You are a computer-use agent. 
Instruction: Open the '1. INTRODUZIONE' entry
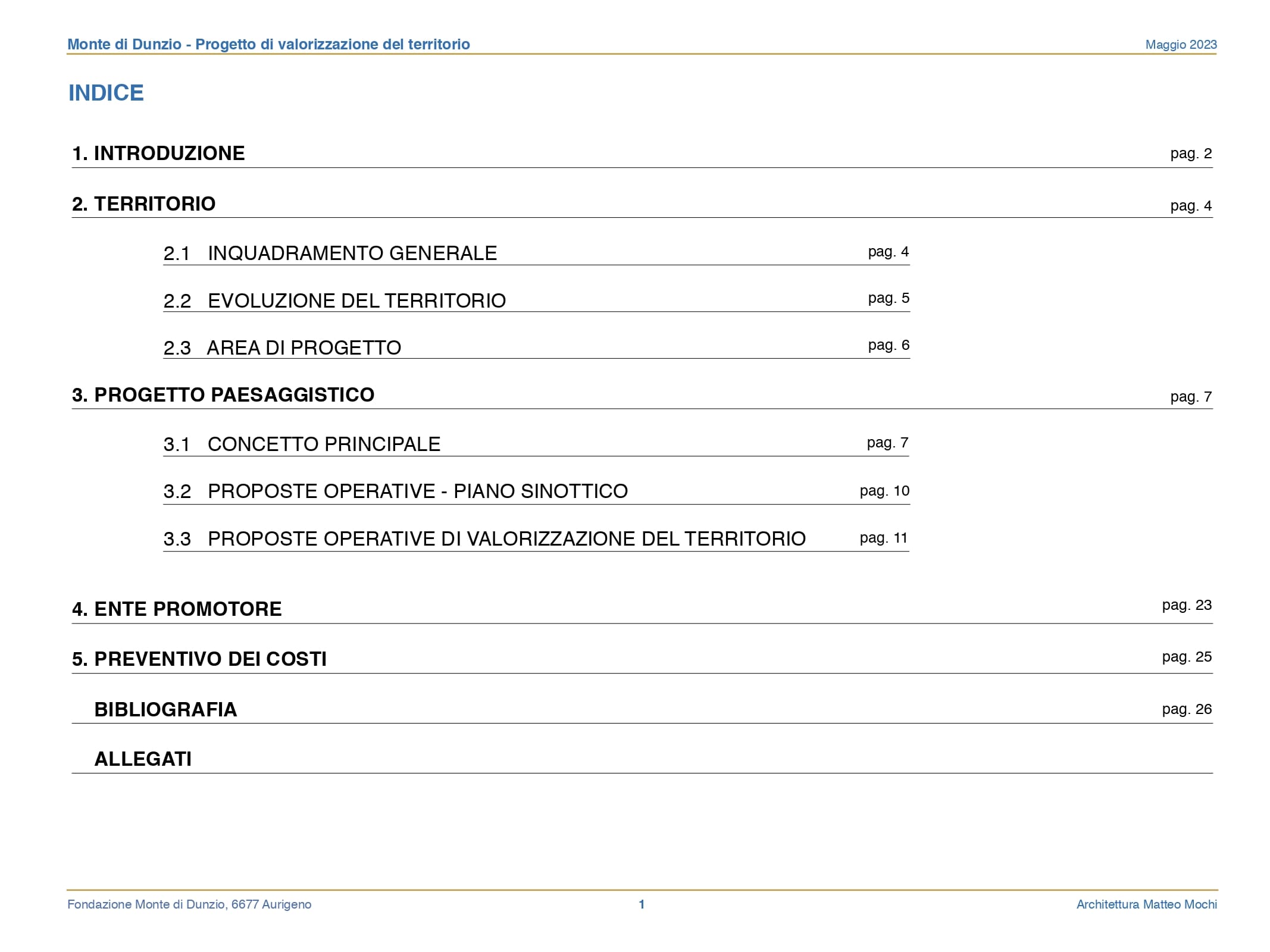(x=158, y=153)
